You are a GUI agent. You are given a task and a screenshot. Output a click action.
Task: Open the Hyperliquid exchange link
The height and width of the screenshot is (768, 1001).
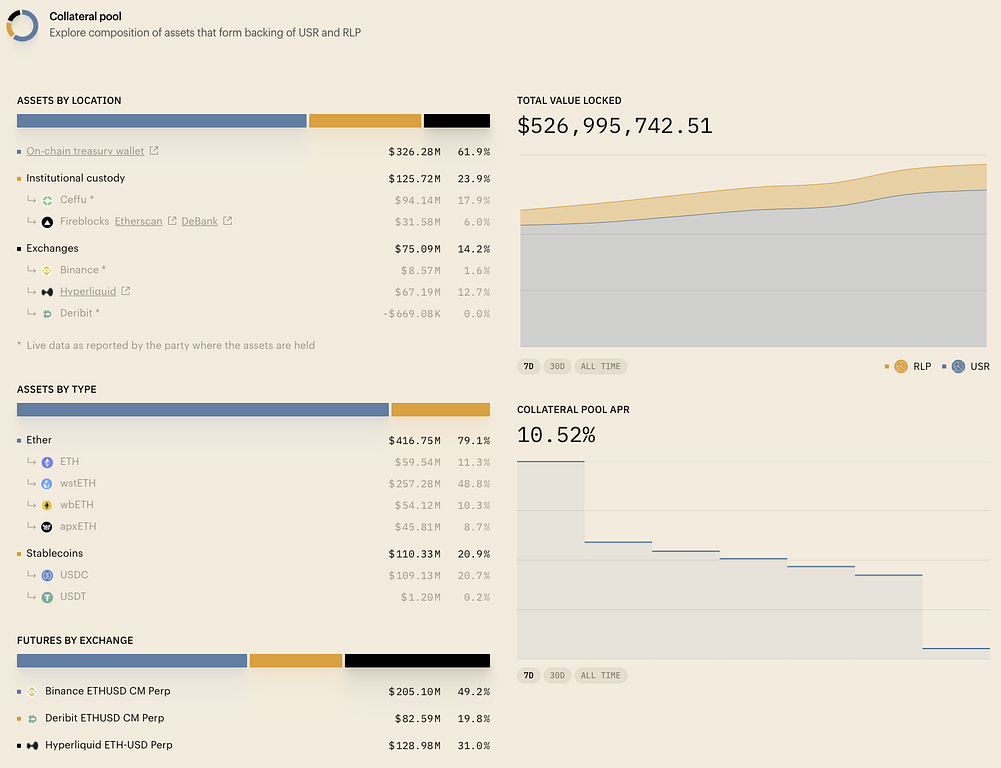click(88, 292)
